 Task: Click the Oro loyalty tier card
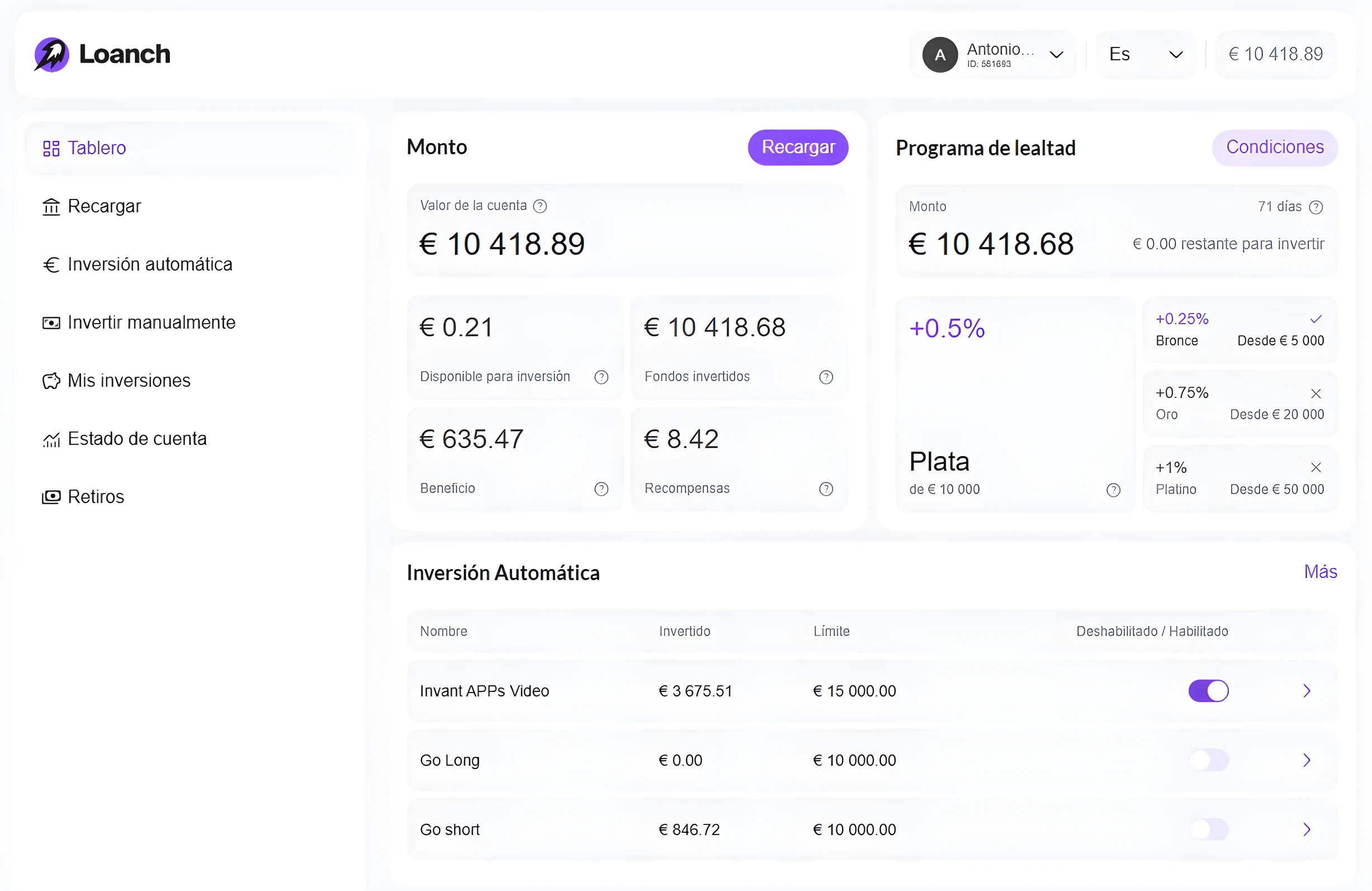[1239, 404]
